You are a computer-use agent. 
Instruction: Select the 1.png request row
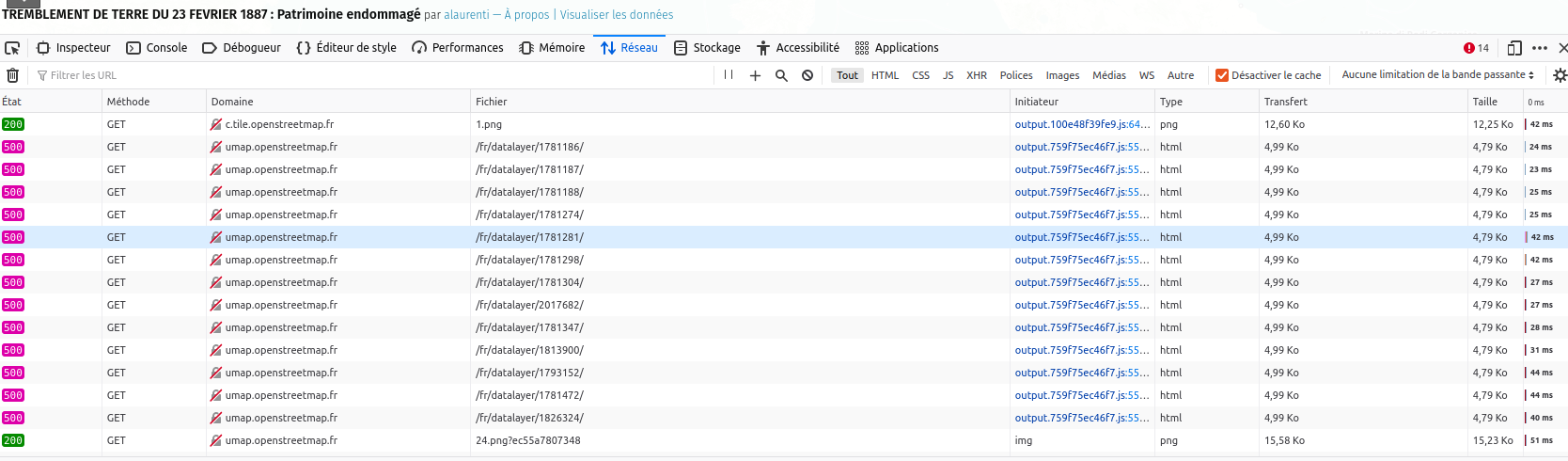coord(784,124)
